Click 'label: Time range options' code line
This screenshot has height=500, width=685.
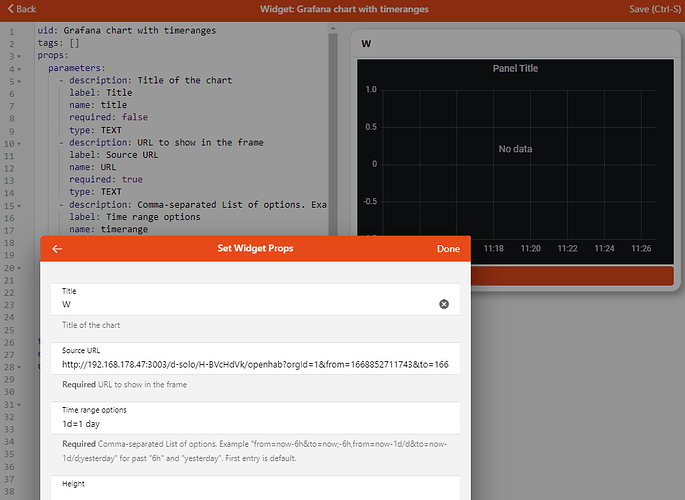[135, 217]
